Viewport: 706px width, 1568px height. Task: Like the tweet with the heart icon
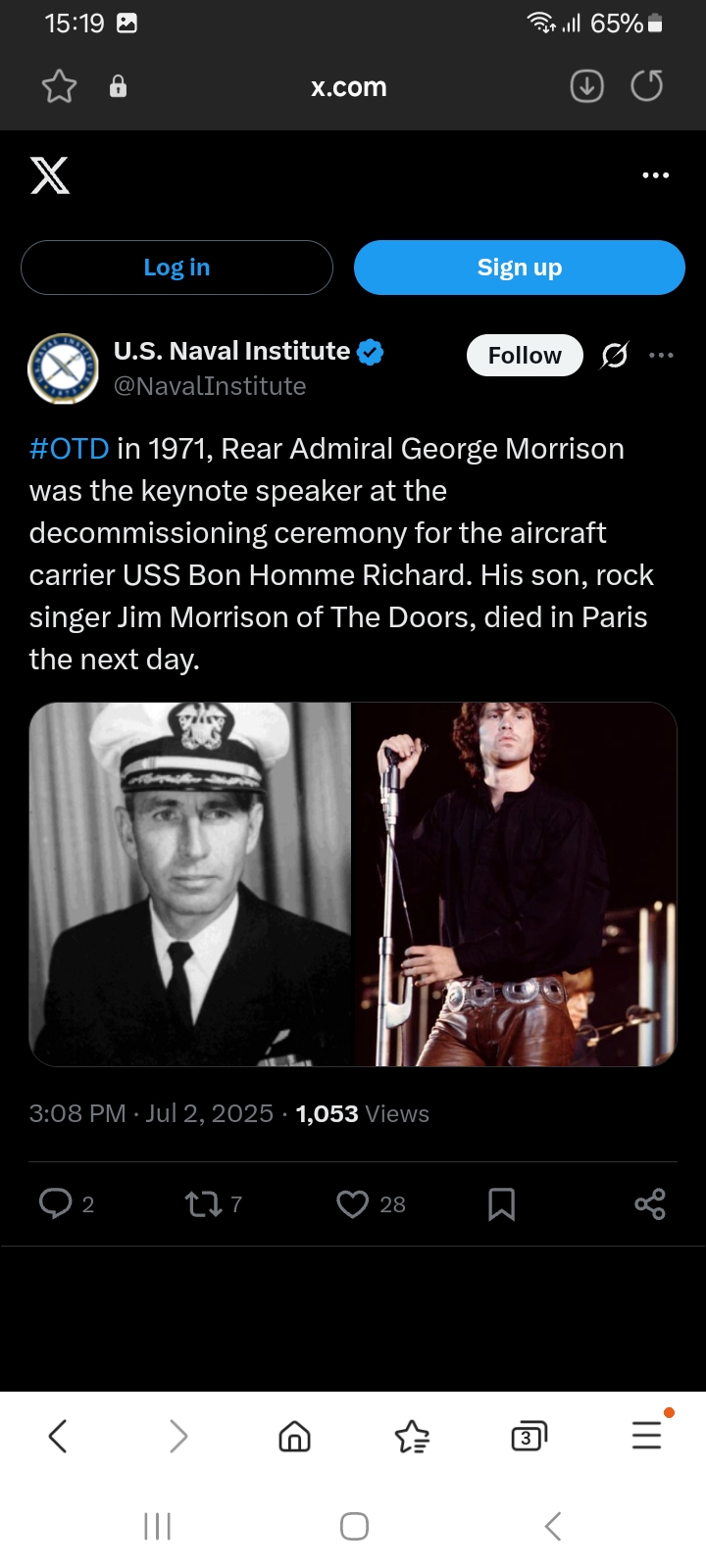(x=352, y=1203)
